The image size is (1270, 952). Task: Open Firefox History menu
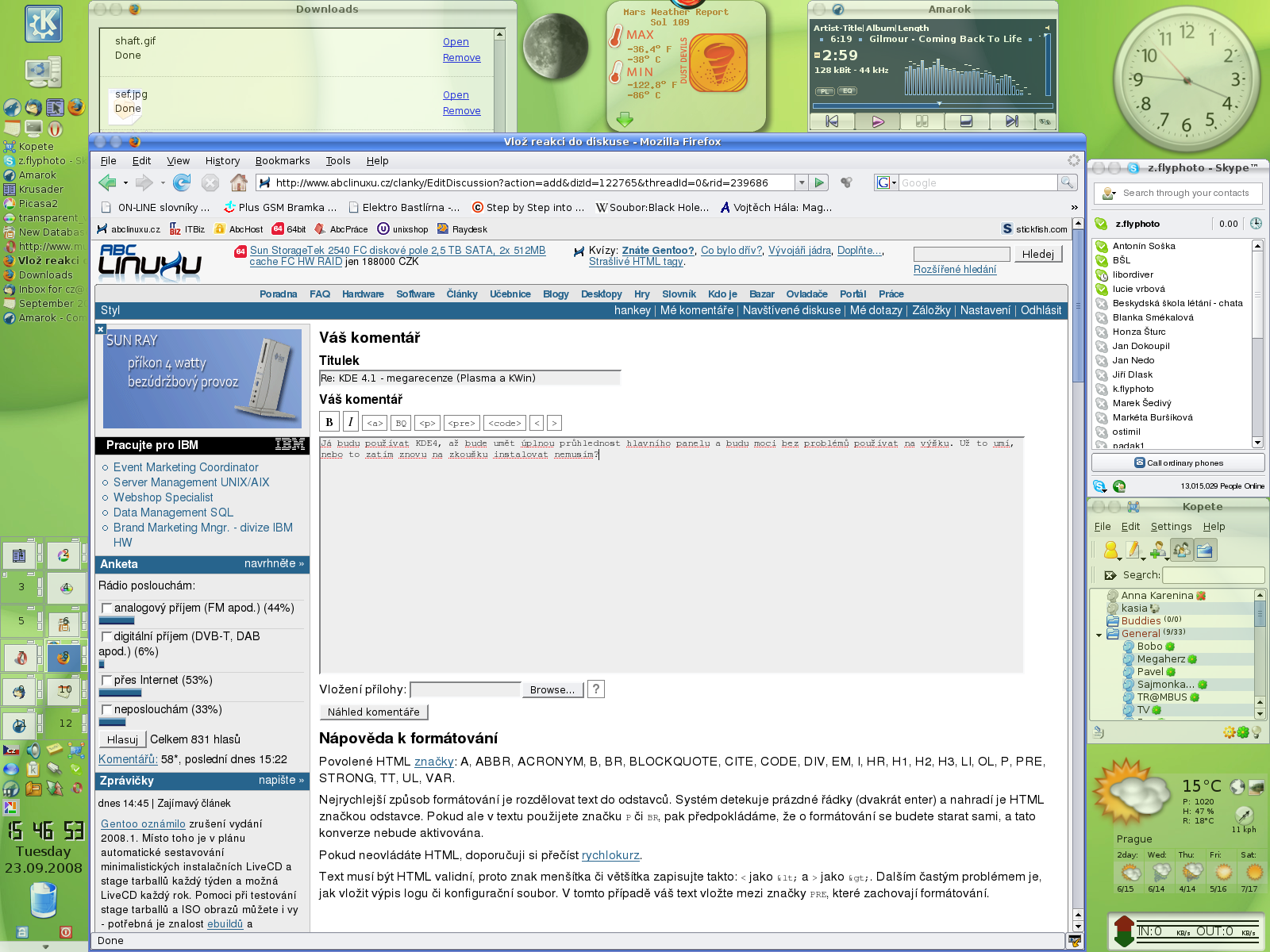222,161
